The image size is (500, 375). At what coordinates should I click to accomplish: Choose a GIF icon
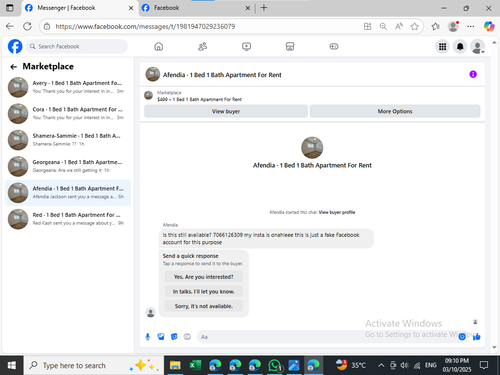tap(187, 337)
